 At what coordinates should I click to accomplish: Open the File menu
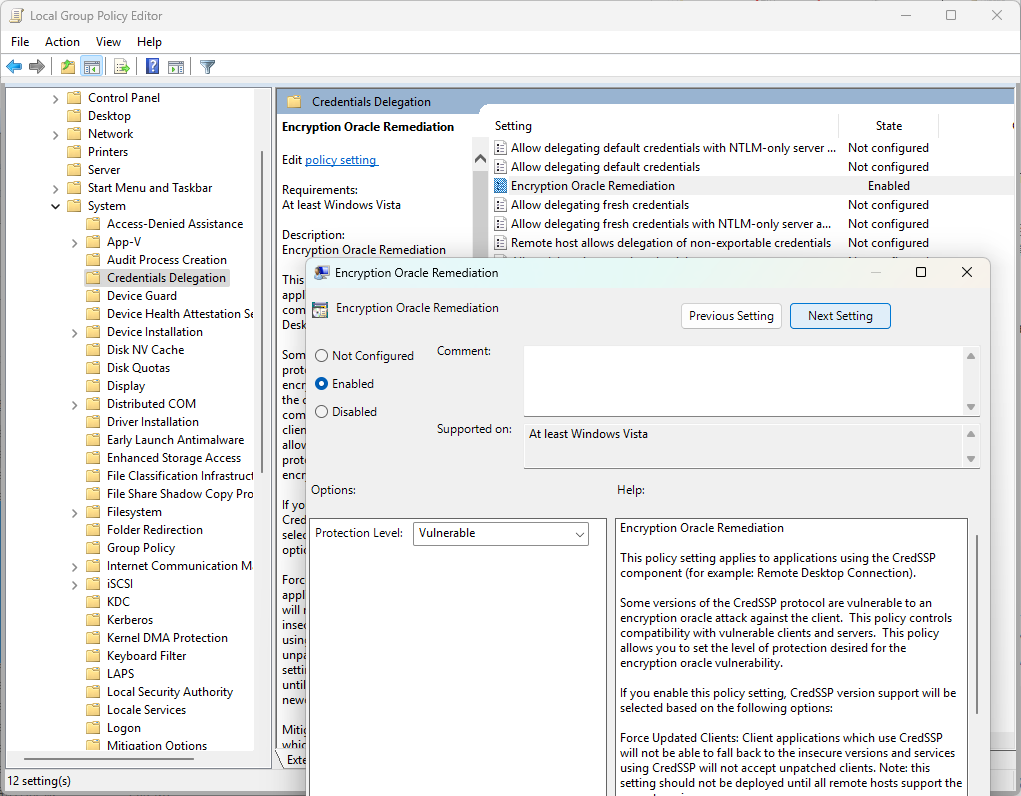tap(20, 42)
